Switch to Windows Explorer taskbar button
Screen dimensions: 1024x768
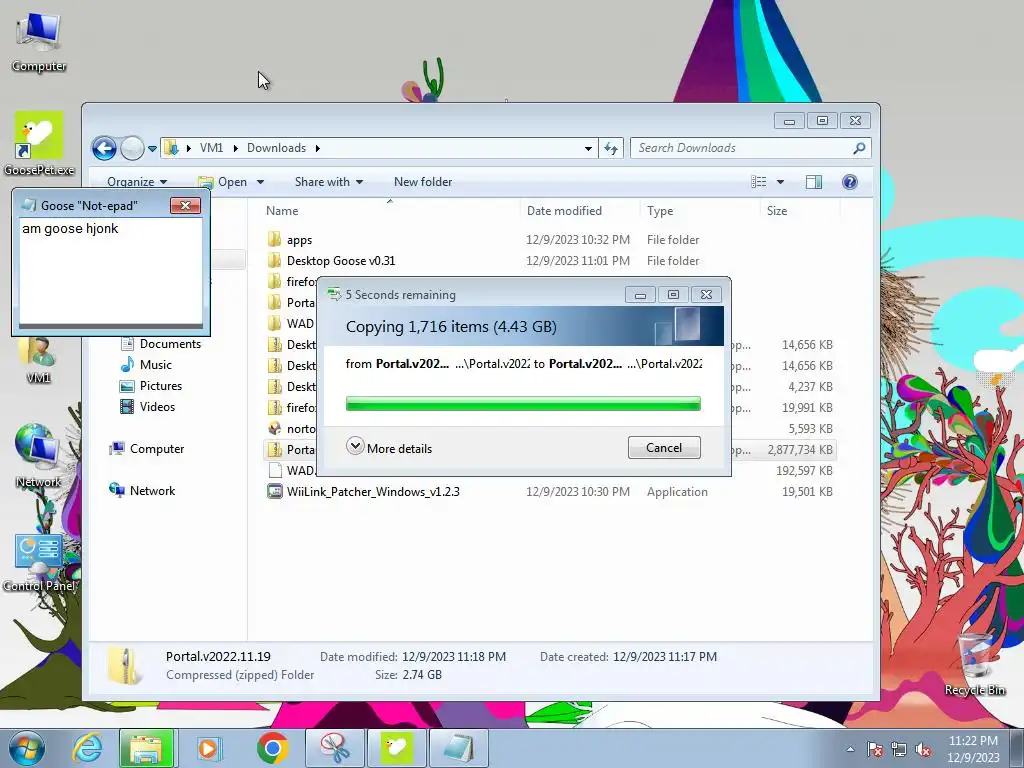147,748
